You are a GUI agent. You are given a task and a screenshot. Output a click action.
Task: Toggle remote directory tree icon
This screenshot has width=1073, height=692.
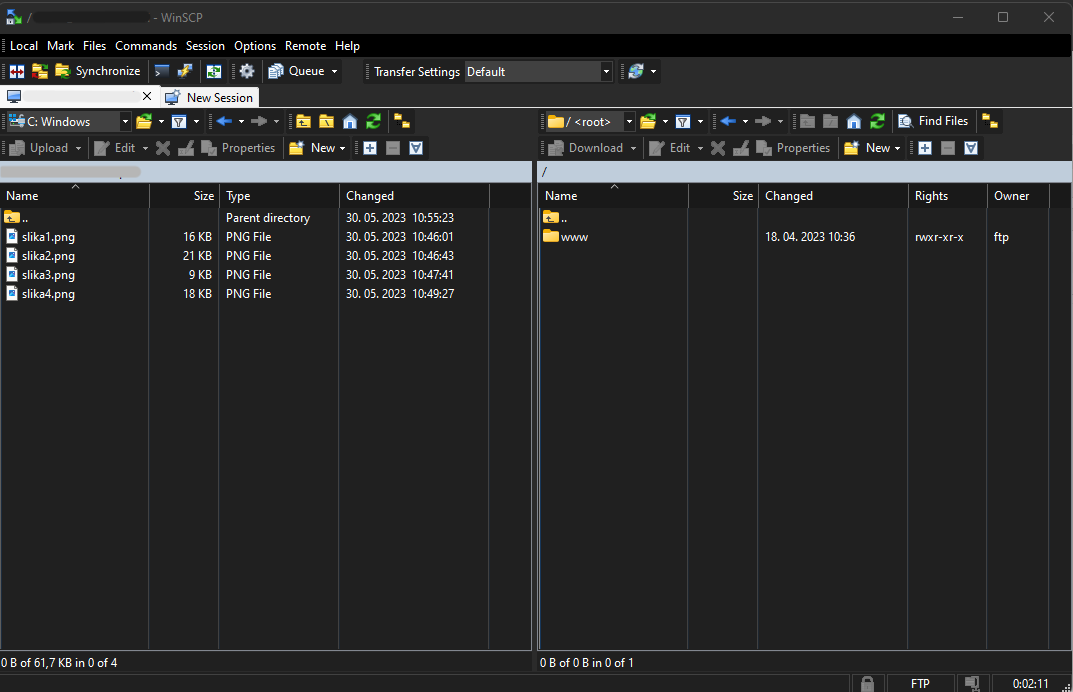point(990,122)
